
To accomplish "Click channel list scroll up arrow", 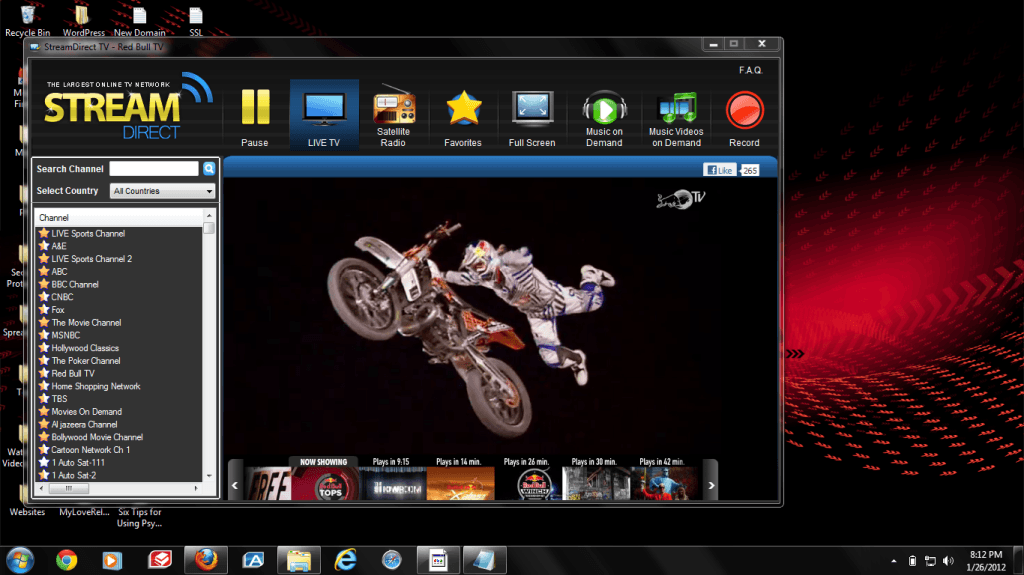I will pos(209,216).
